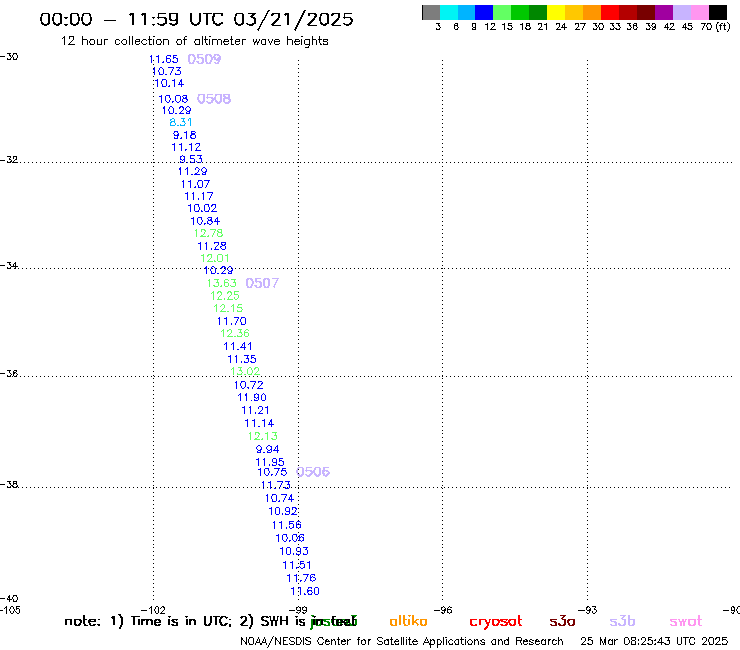Select the black 70 ft legend swatch
Screen dimensions: 740x650
(718, 12)
